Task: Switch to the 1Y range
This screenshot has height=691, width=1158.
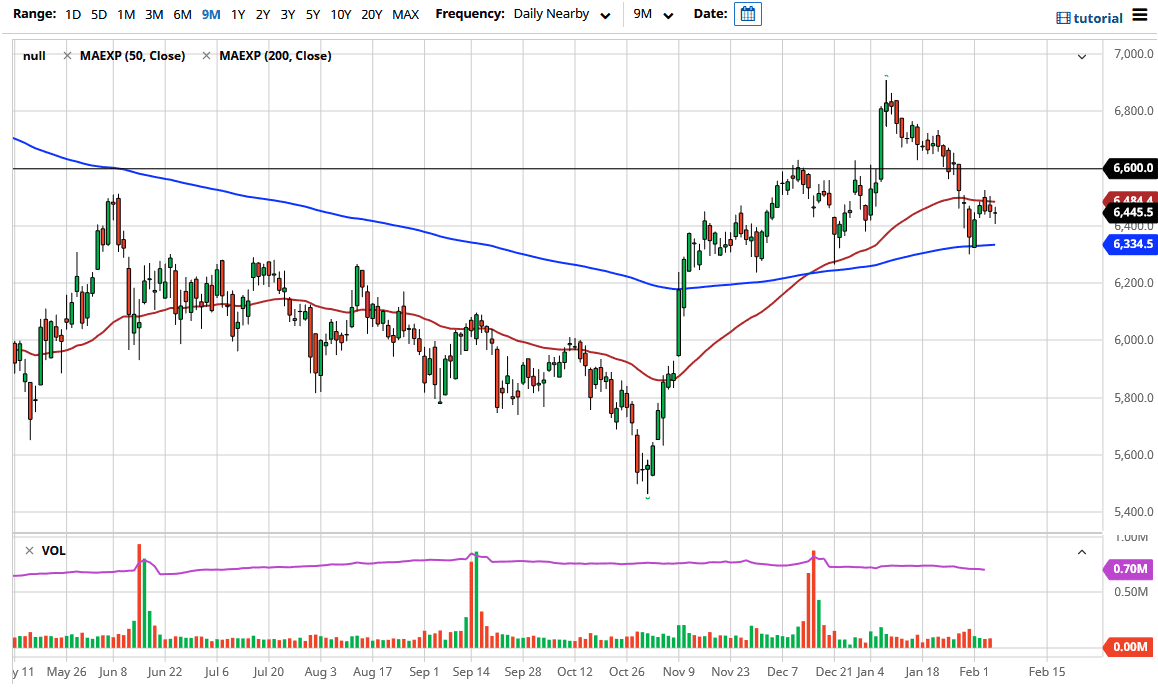Action: [237, 14]
